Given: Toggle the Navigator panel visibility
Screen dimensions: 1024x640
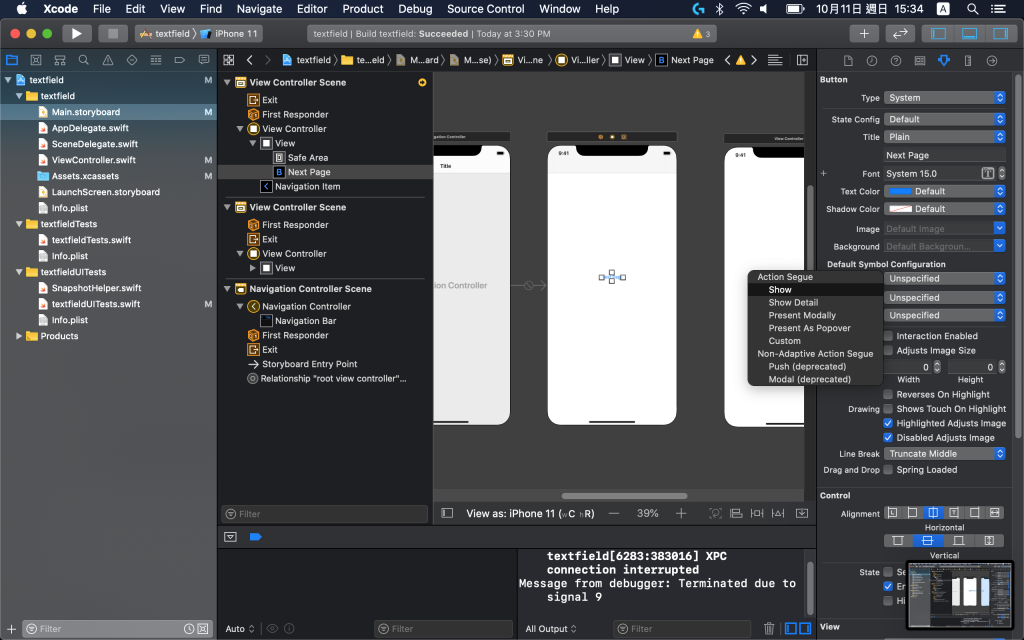Looking at the screenshot, I should coord(939,33).
